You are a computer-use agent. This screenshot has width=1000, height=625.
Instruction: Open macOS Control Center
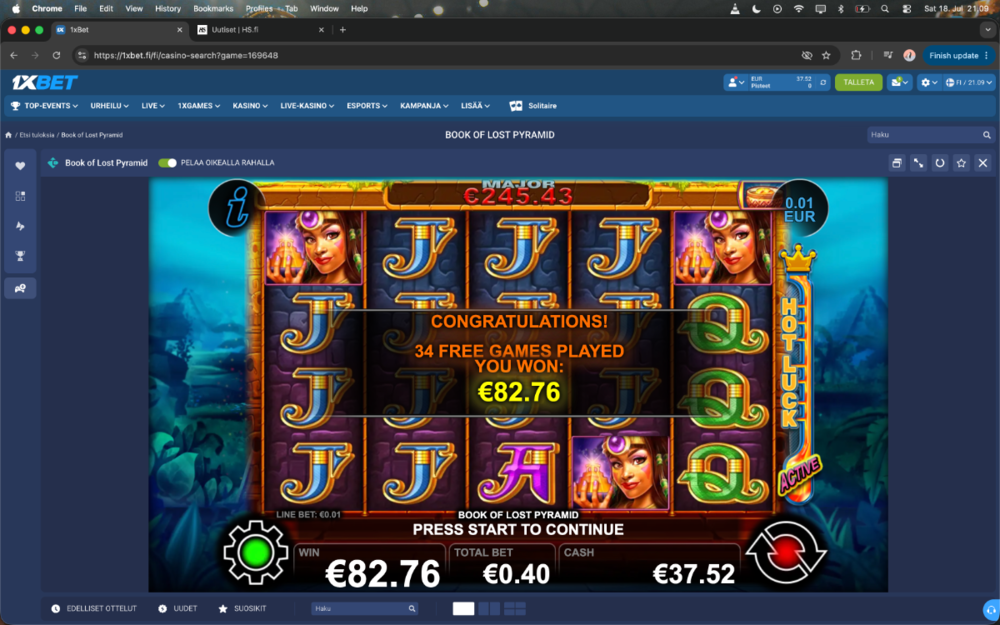pyautogui.click(x=906, y=9)
